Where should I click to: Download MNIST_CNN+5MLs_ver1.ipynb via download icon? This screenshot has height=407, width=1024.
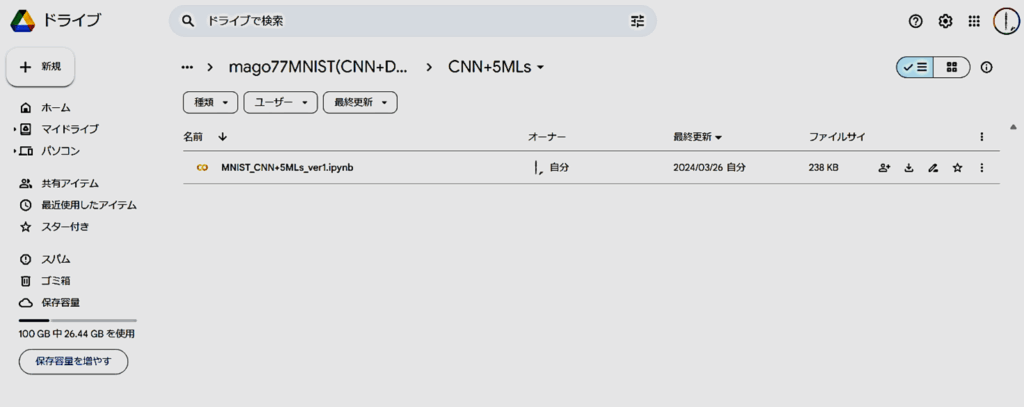(909, 168)
